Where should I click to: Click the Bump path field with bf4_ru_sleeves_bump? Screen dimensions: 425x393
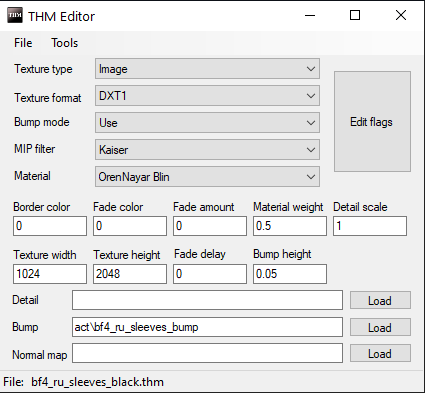207,327
